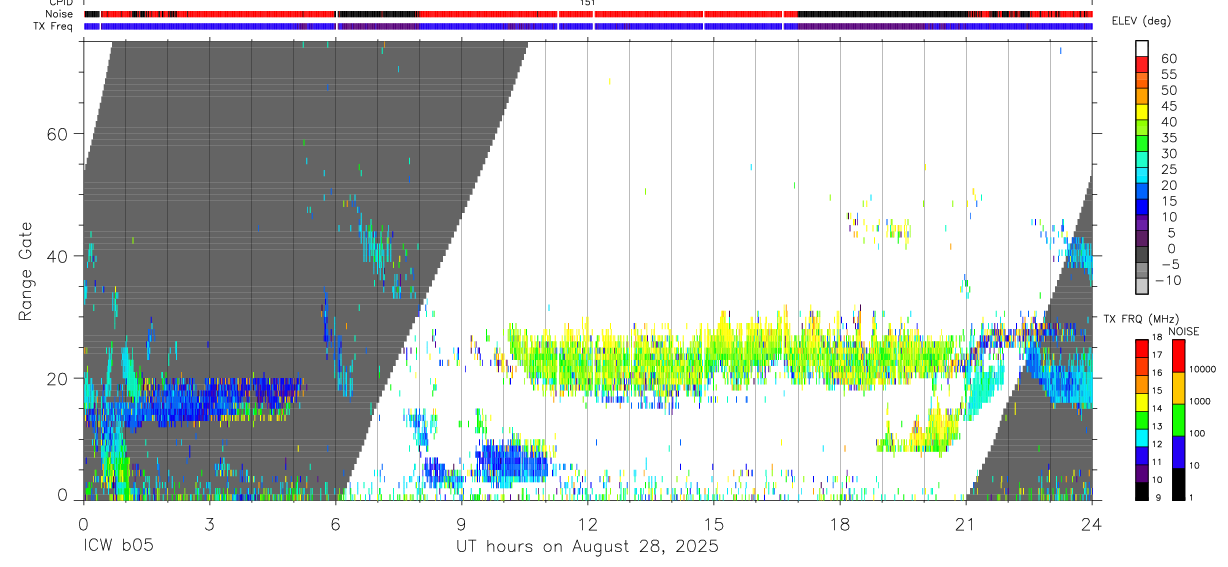This screenshot has width=1228, height=567.
Task: Click the 60 label on ELEV scale
Action: pyautogui.click(x=1168, y=58)
